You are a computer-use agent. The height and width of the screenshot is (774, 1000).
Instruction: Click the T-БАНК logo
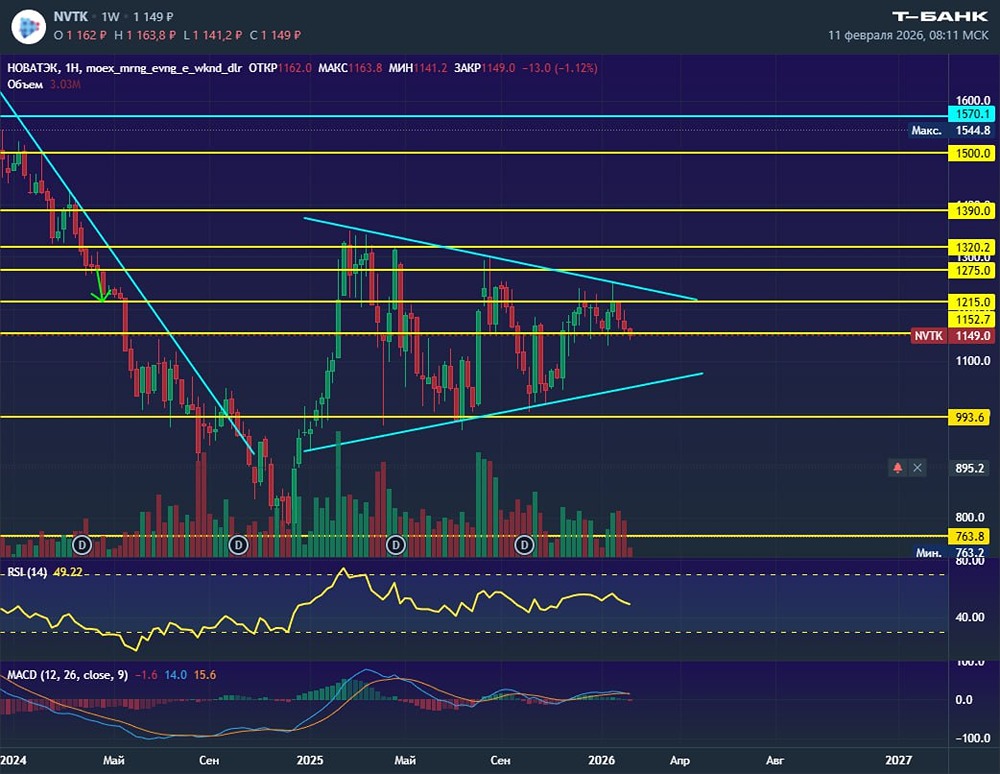tap(939, 17)
